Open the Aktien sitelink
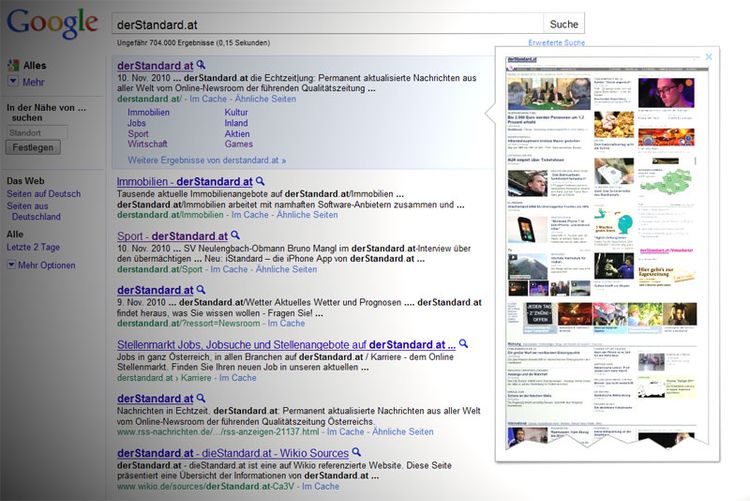This screenshot has width=750, height=501. click(x=237, y=134)
